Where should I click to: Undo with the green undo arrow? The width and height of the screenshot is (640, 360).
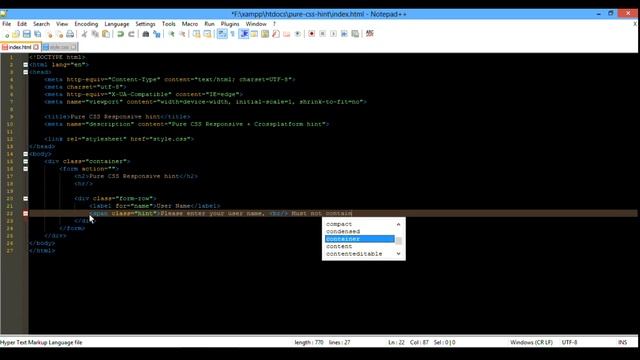(120, 34)
